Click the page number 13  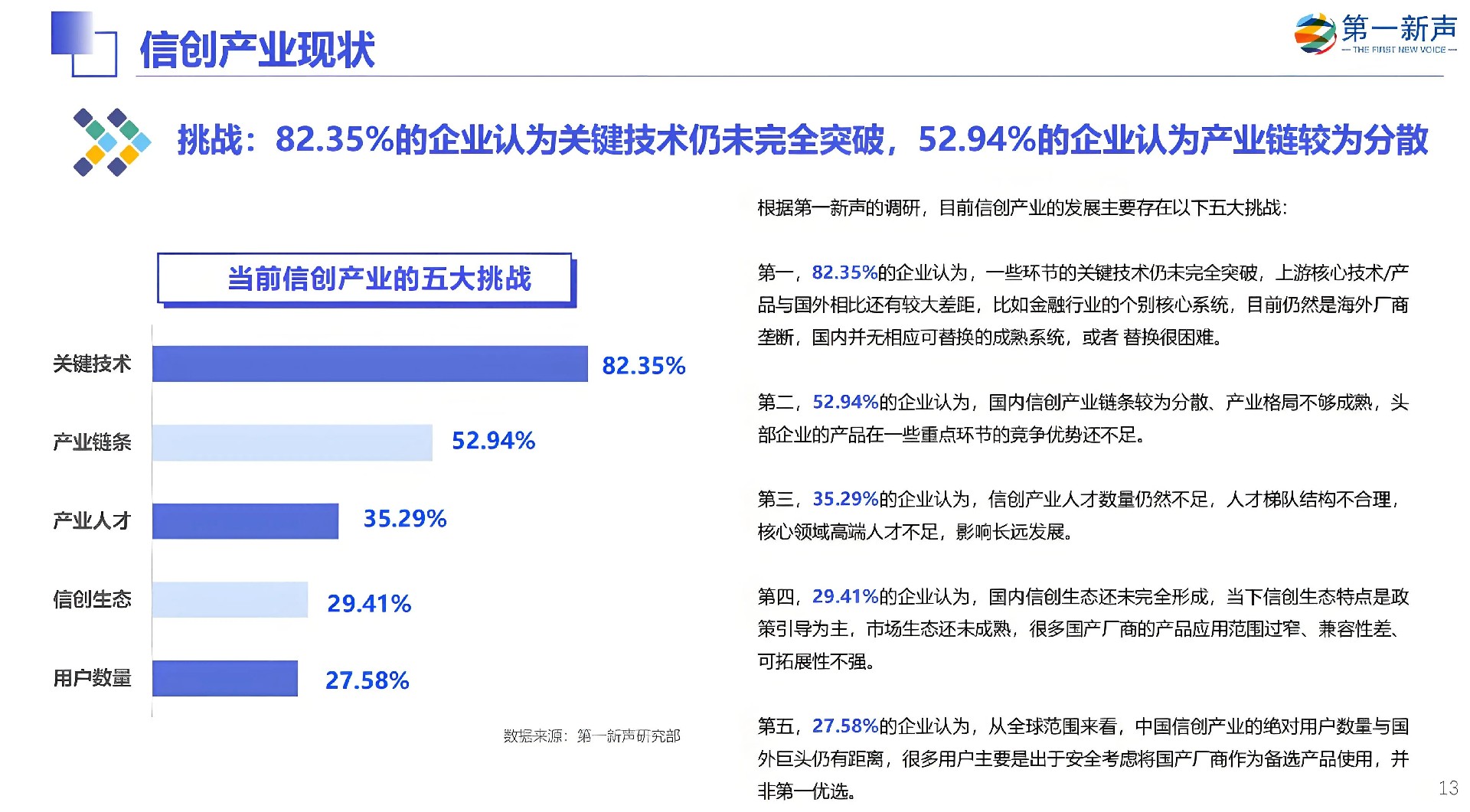pyautogui.click(x=1448, y=788)
